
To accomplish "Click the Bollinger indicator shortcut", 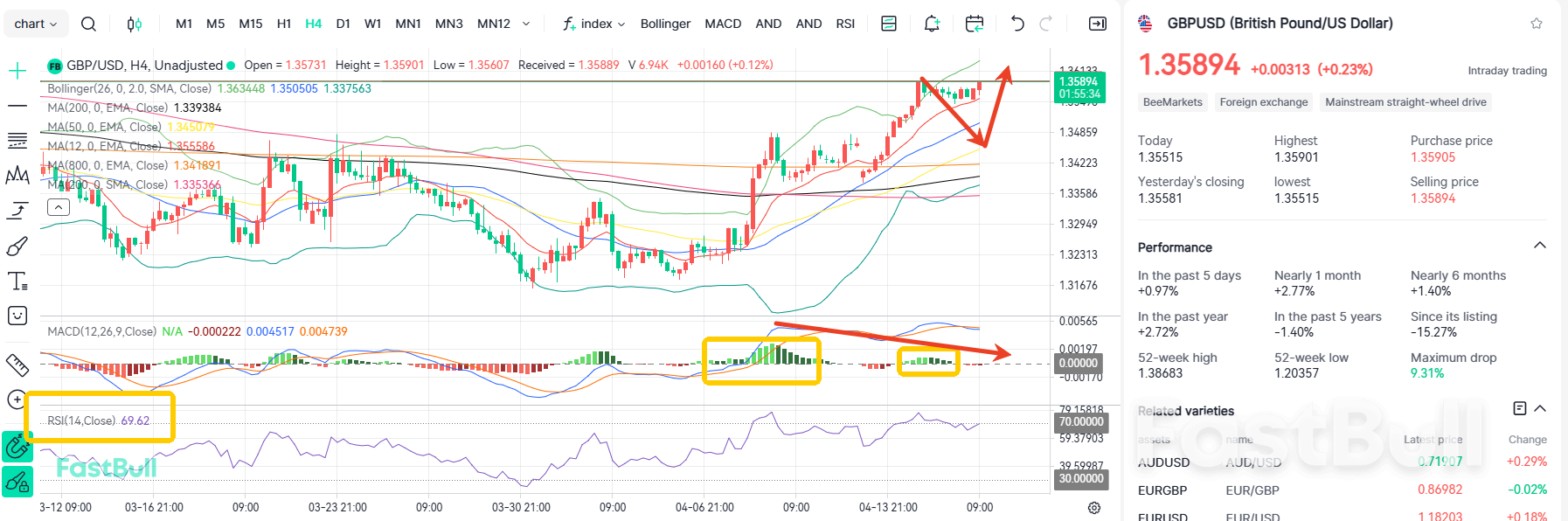I will [665, 24].
